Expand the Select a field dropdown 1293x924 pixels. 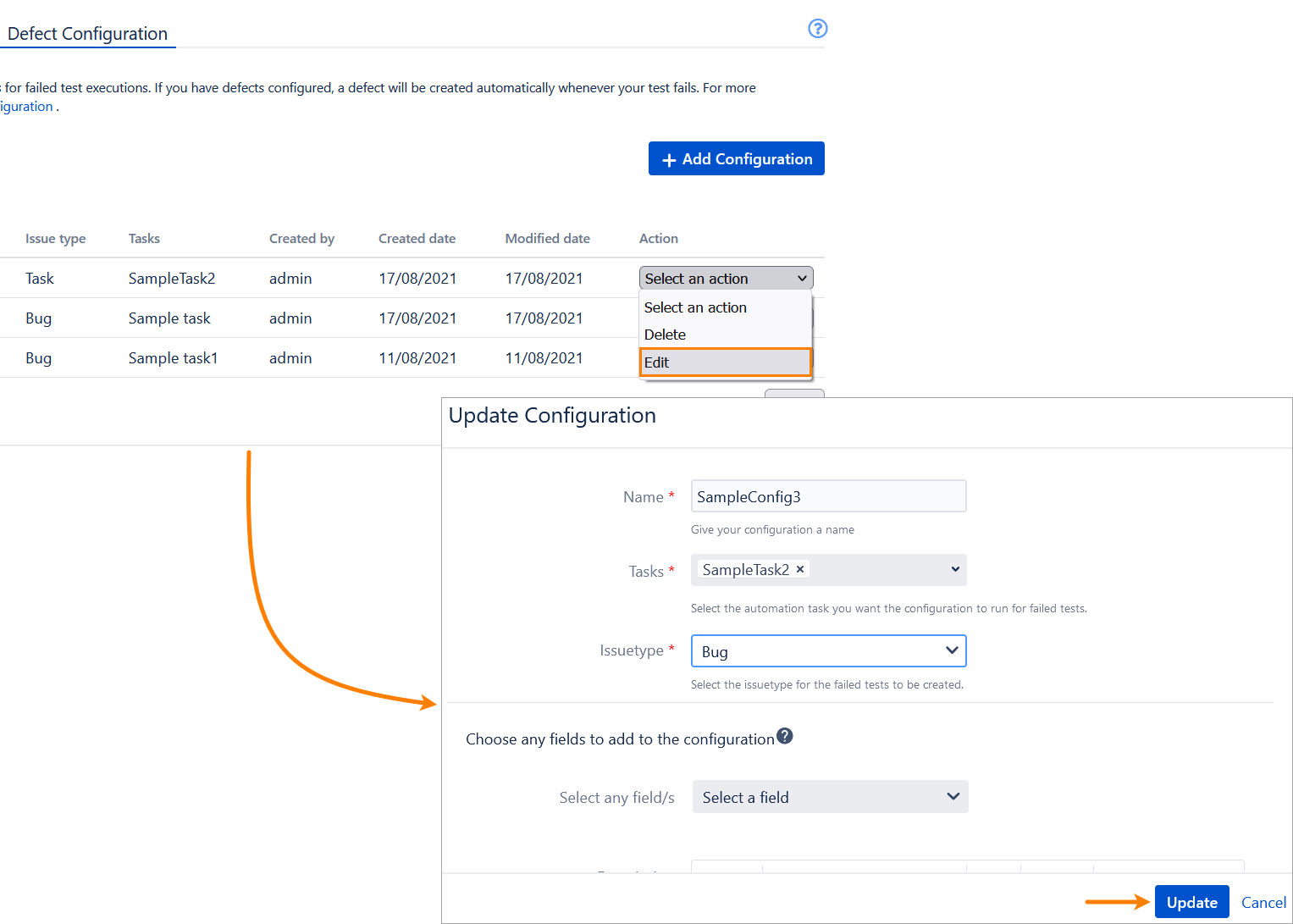829,797
